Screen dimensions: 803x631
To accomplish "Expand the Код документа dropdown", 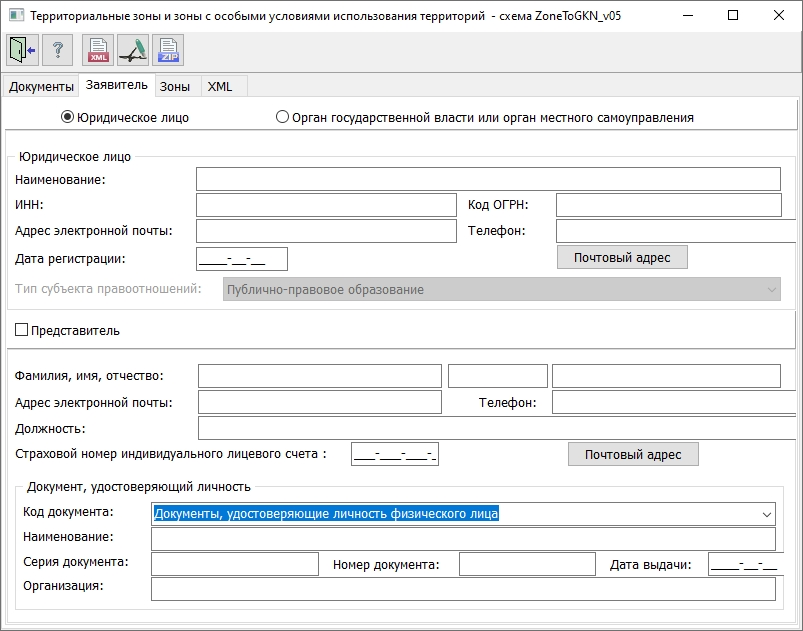I will click(x=766, y=514).
